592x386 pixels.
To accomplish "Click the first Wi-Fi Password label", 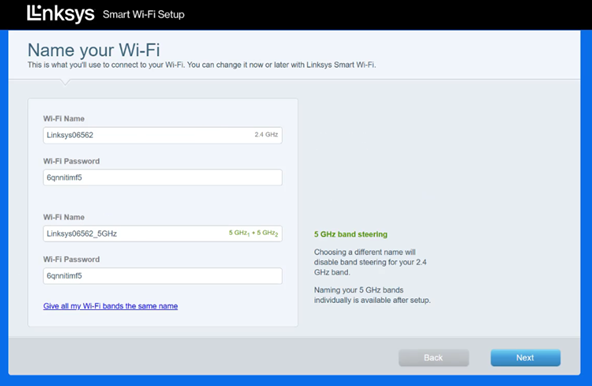I will point(71,161).
